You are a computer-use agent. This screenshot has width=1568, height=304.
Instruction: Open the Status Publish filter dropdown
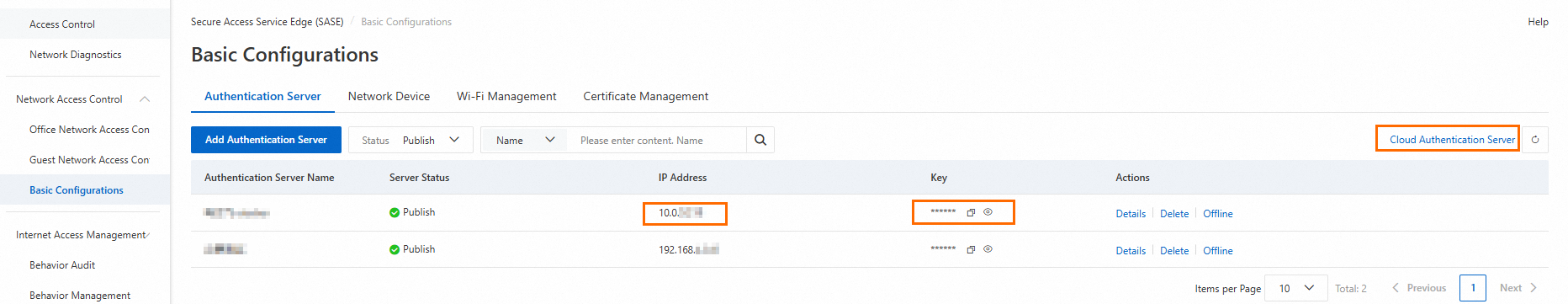click(x=411, y=140)
